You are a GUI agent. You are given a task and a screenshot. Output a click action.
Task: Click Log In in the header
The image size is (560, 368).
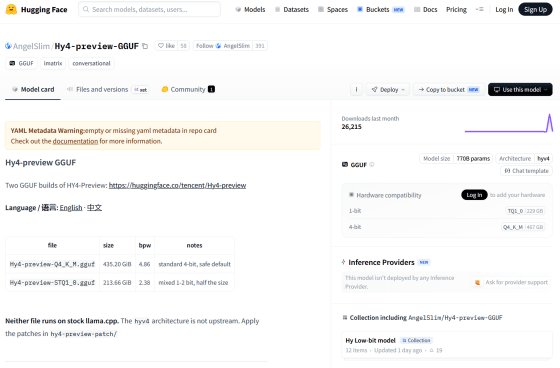pos(504,10)
